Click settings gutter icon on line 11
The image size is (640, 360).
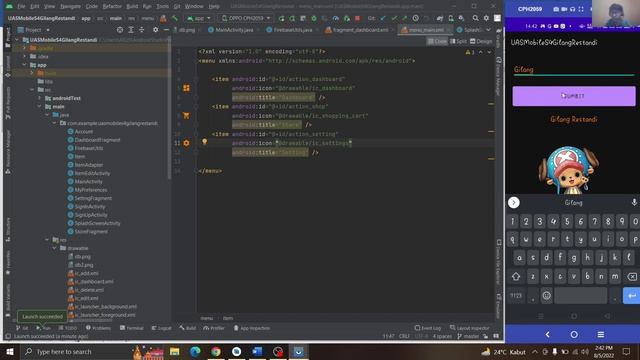pos(187,143)
